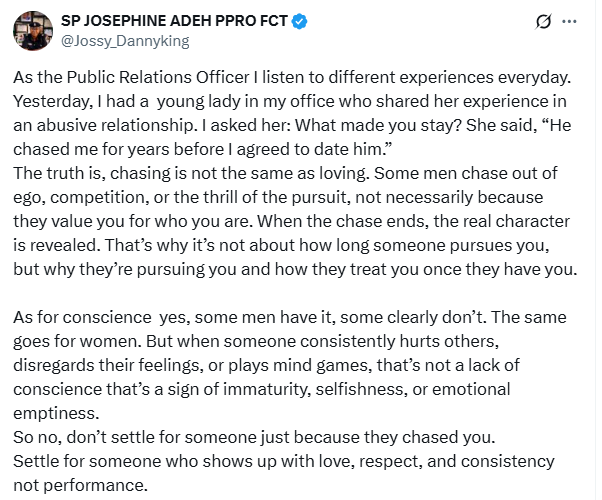Click the line starting "they value you for who"
Image resolution: width=602 pixels, height=500 pixels.
291,221
